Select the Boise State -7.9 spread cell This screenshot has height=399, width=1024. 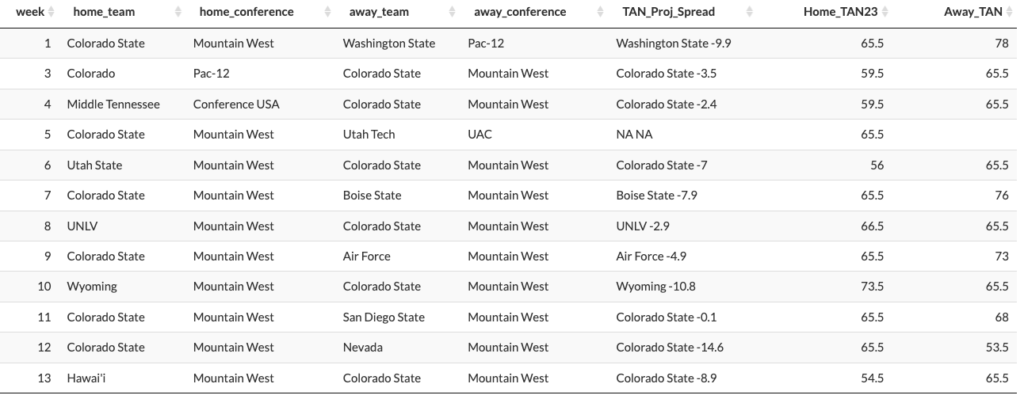pyautogui.click(x=656, y=195)
